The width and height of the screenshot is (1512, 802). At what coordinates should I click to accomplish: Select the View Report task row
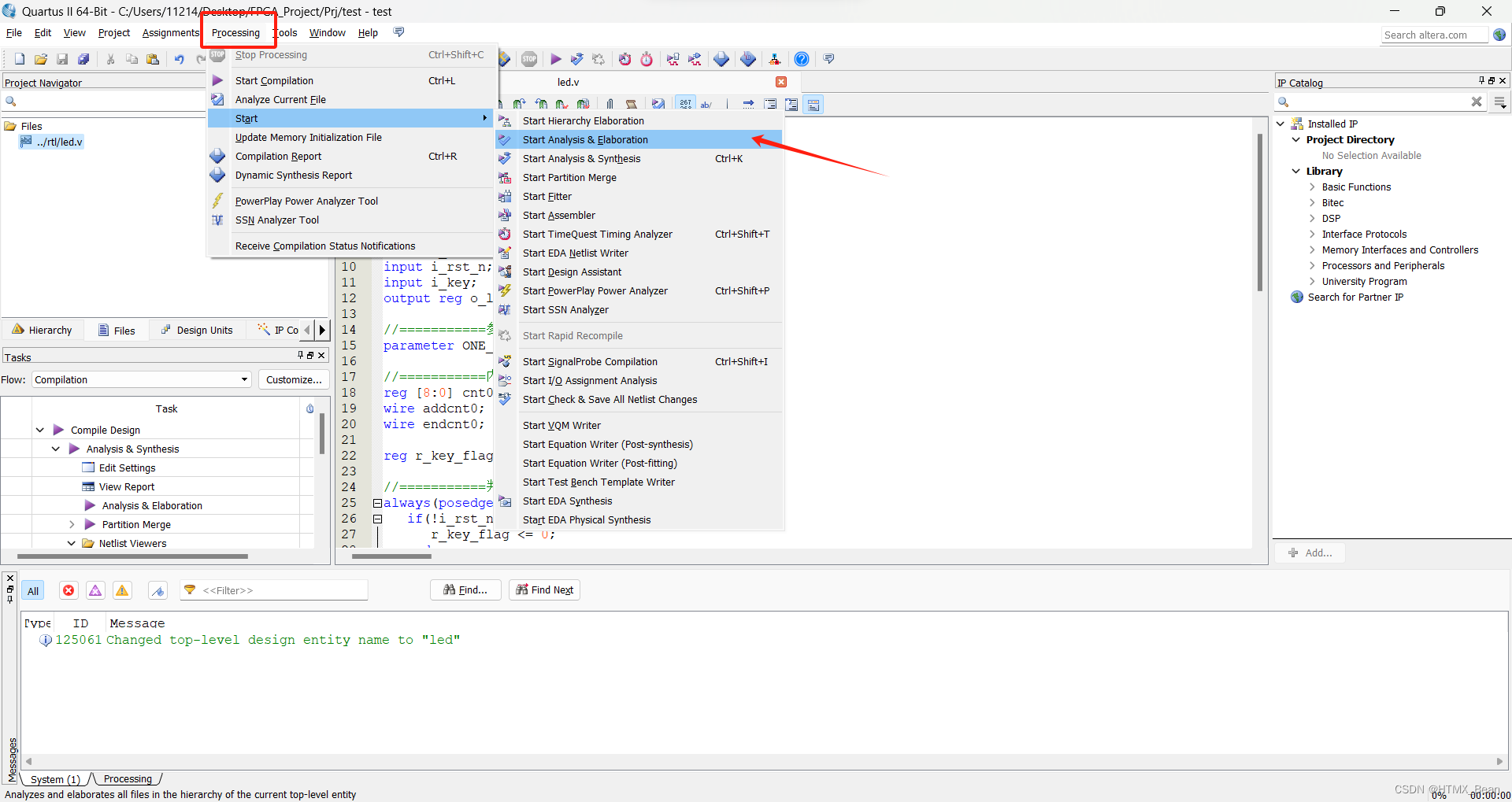point(127,486)
